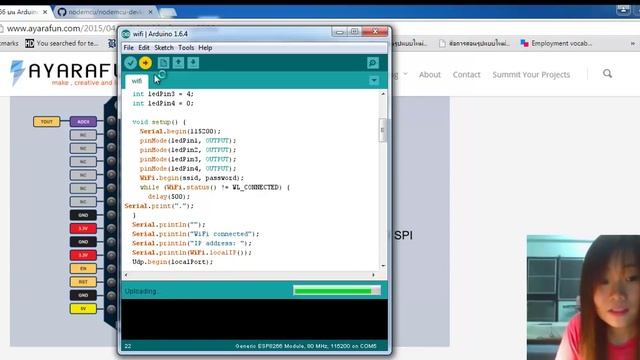Click the Serial.begin(115200) code line
The width and height of the screenshot is (640, 360).
(x=180, y=131)
